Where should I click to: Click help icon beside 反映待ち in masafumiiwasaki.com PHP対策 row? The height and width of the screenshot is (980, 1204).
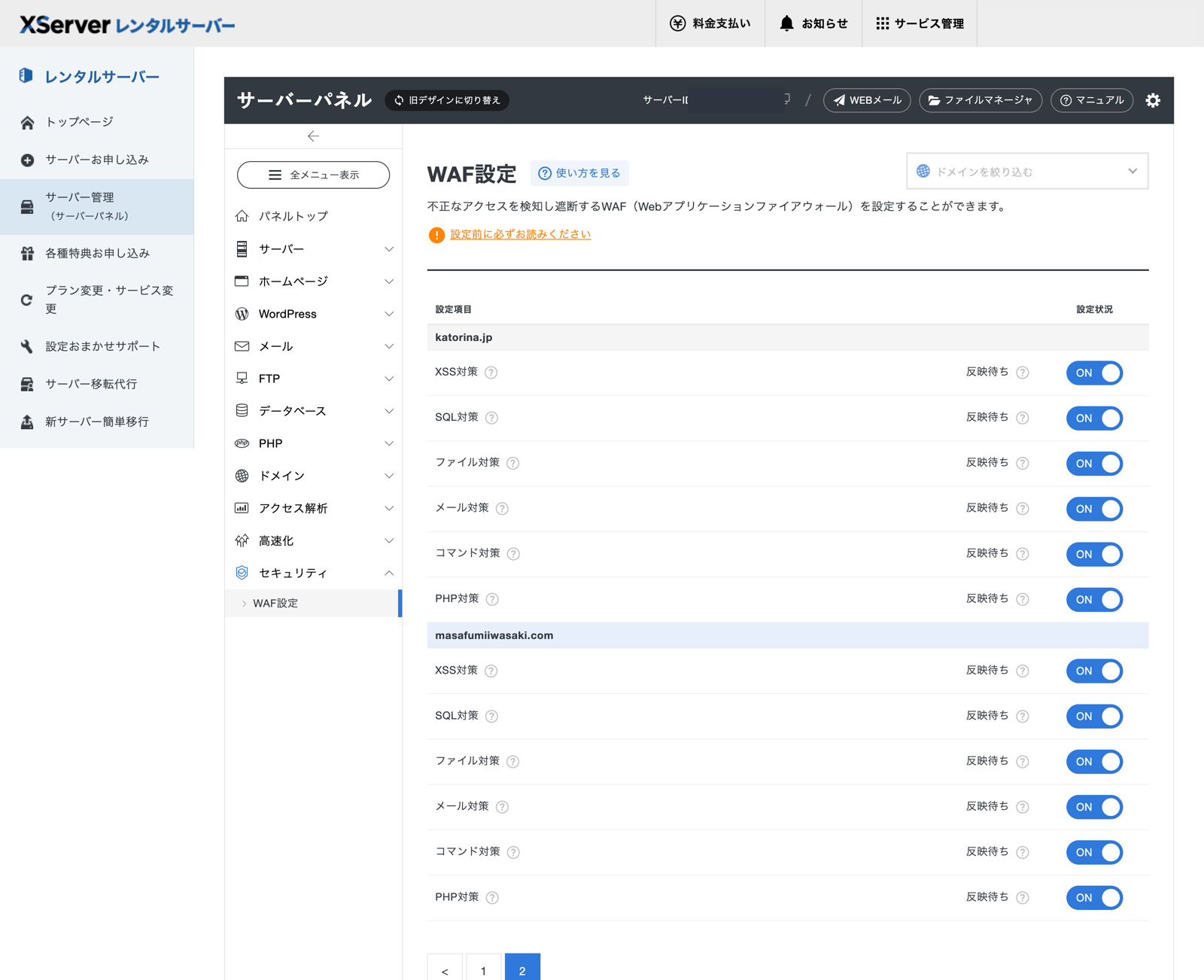click(x=1023, y=897)
